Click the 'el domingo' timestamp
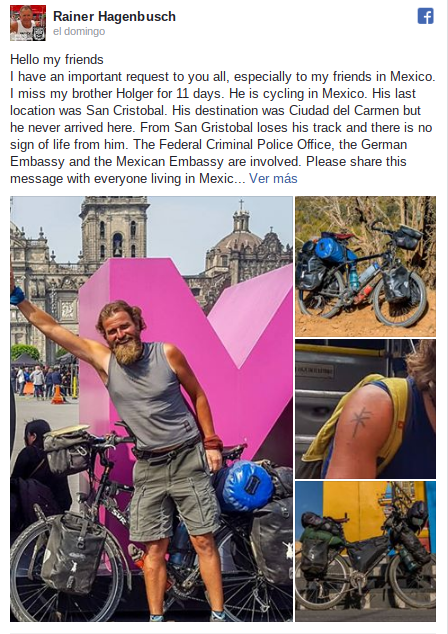448x634 pixels. click(79, 32)
